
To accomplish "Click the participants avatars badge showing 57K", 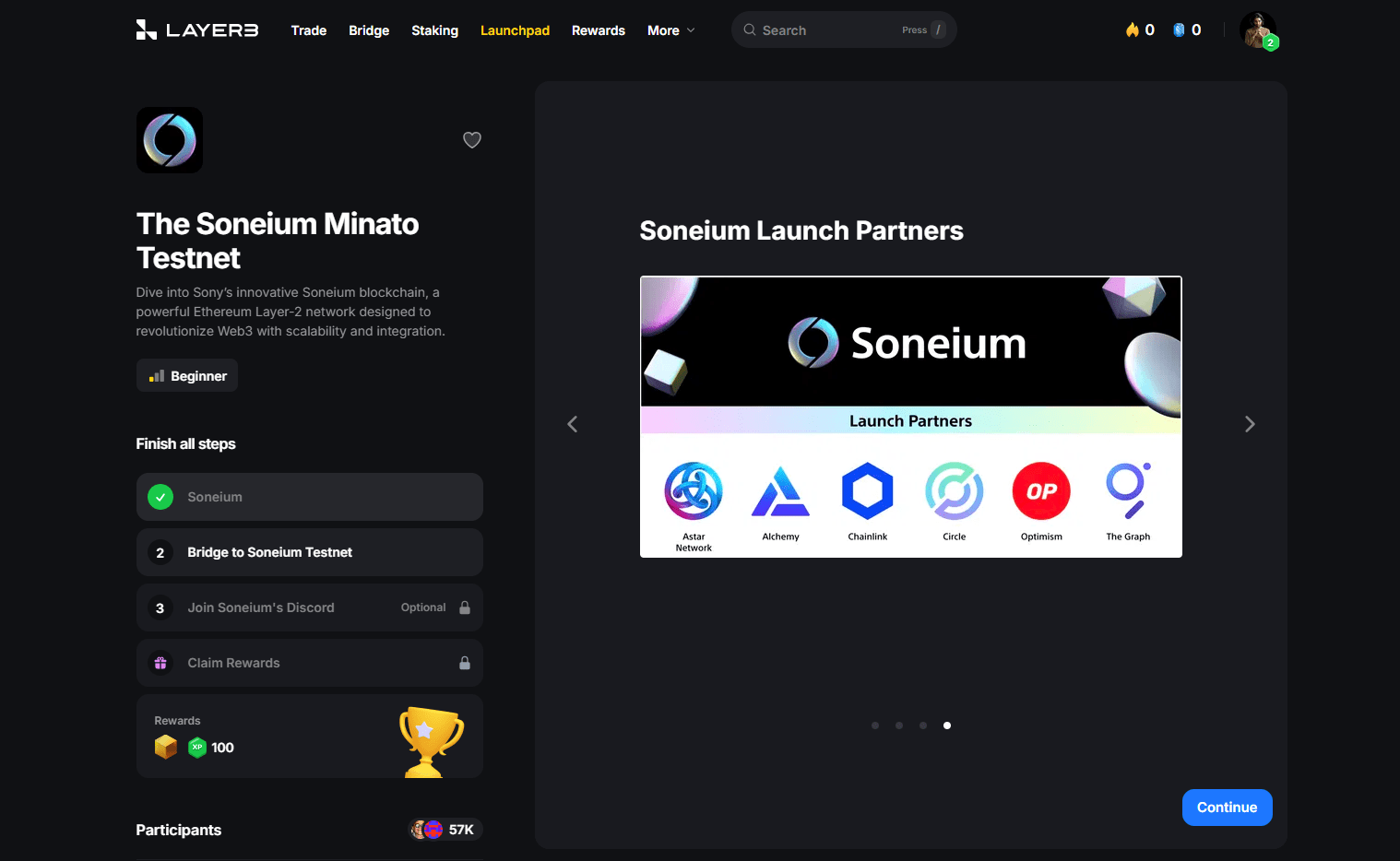I will [x=445, y=830].
